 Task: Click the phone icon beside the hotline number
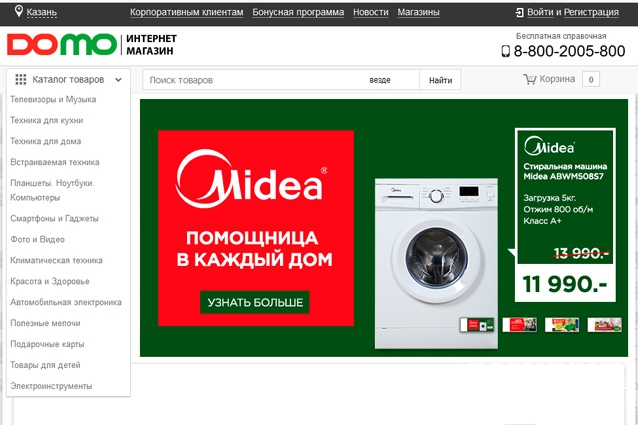[x=505, y=51]
